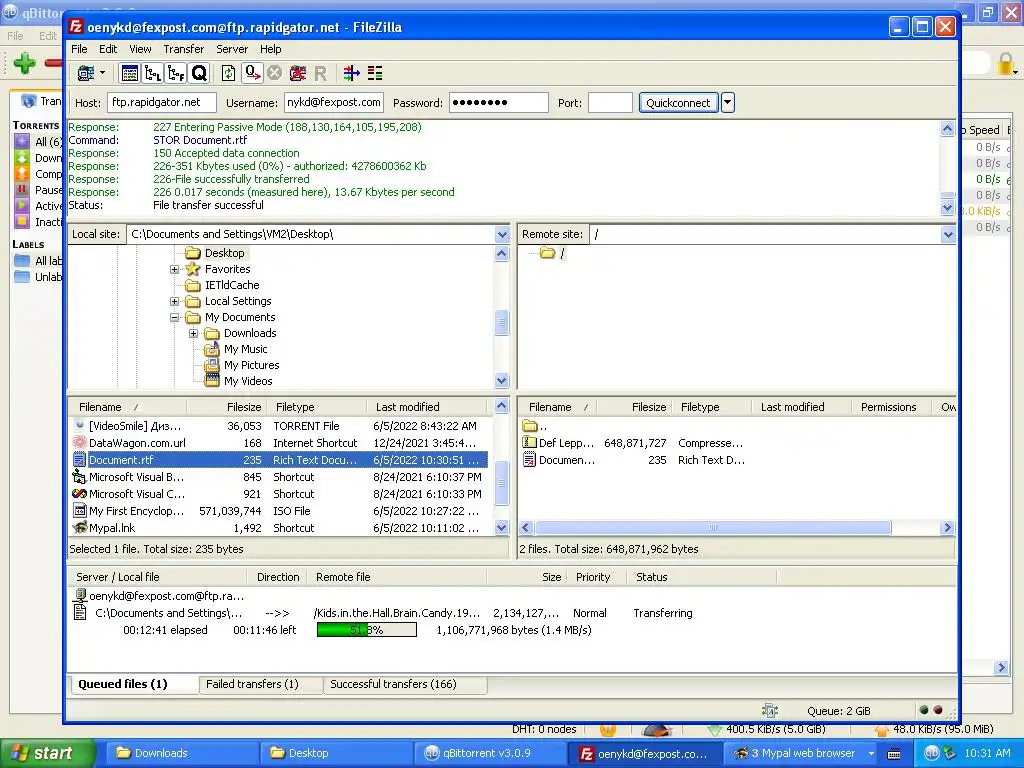Expand the Favorites folder node
This screenshot has height=768, width=1024.
174,269
